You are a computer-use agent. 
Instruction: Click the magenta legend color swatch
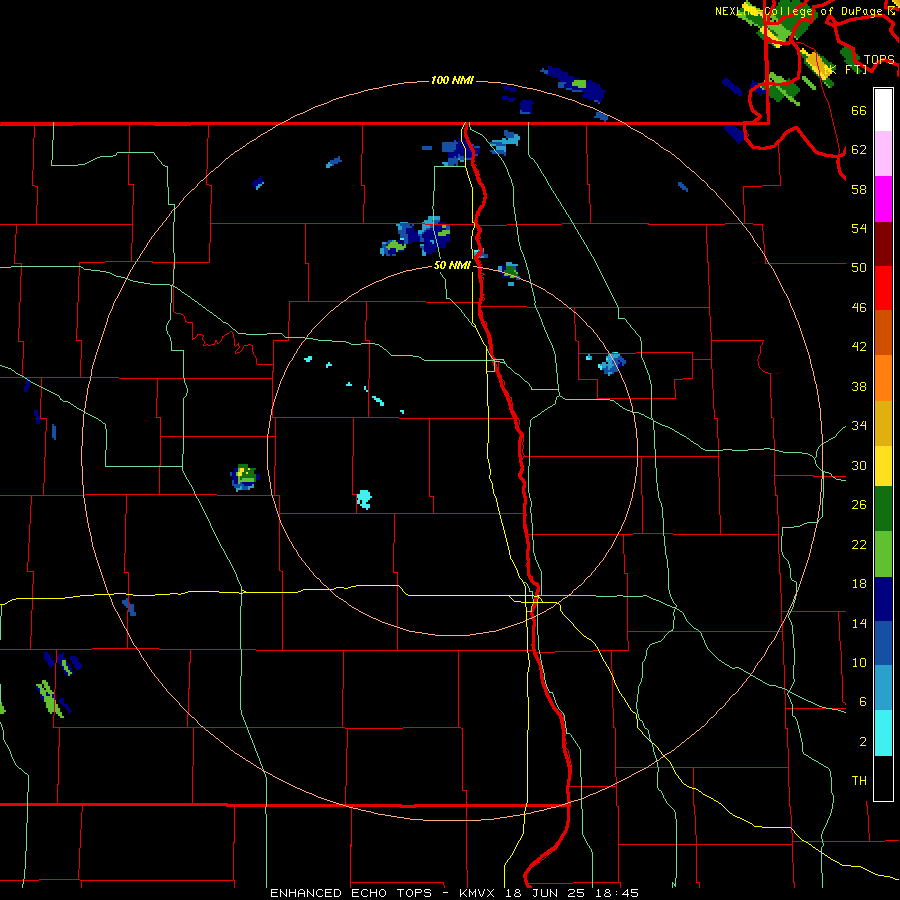tap(883, 199)
